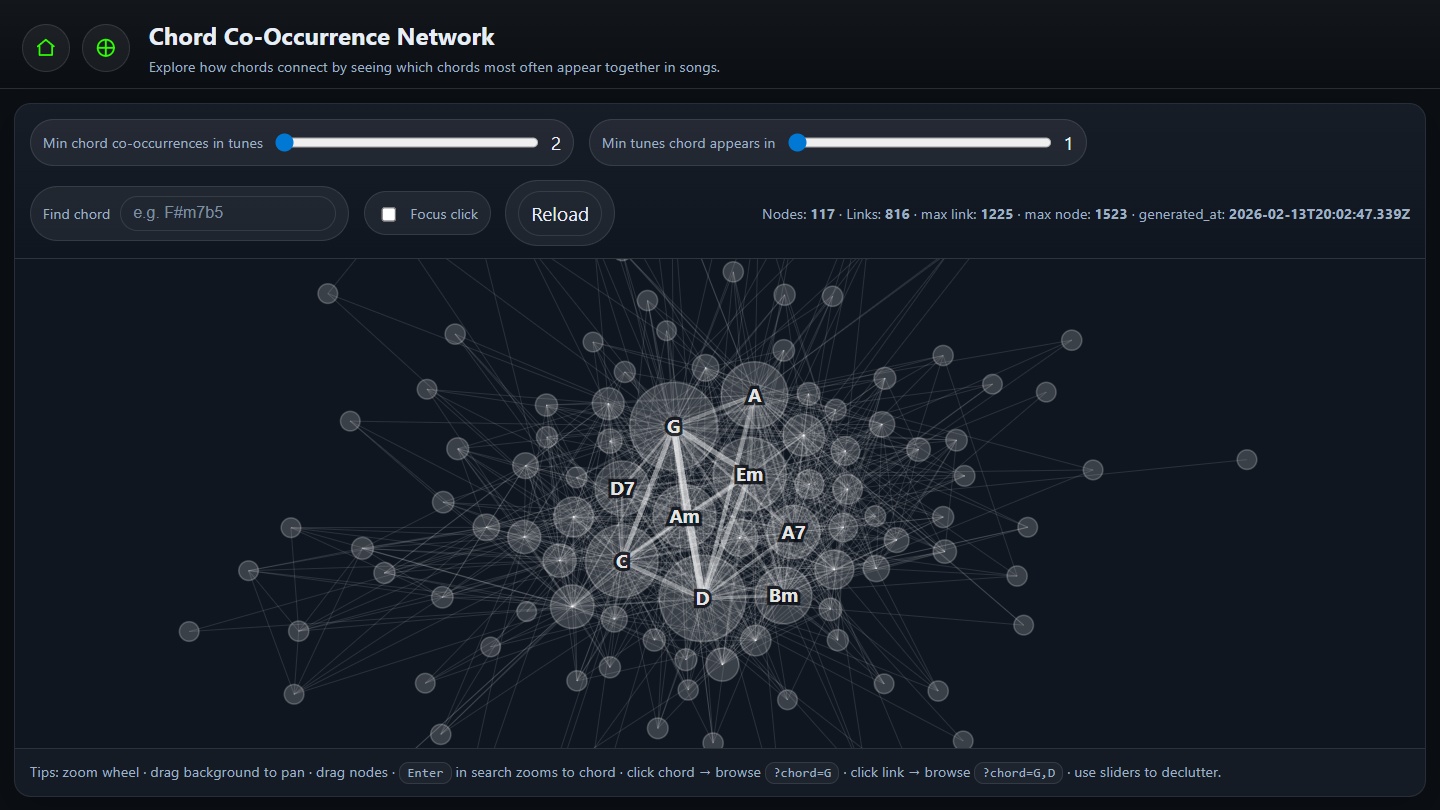Screen dimensions: 1440x810
Task: Click the link between C and D
Action: 662,580
